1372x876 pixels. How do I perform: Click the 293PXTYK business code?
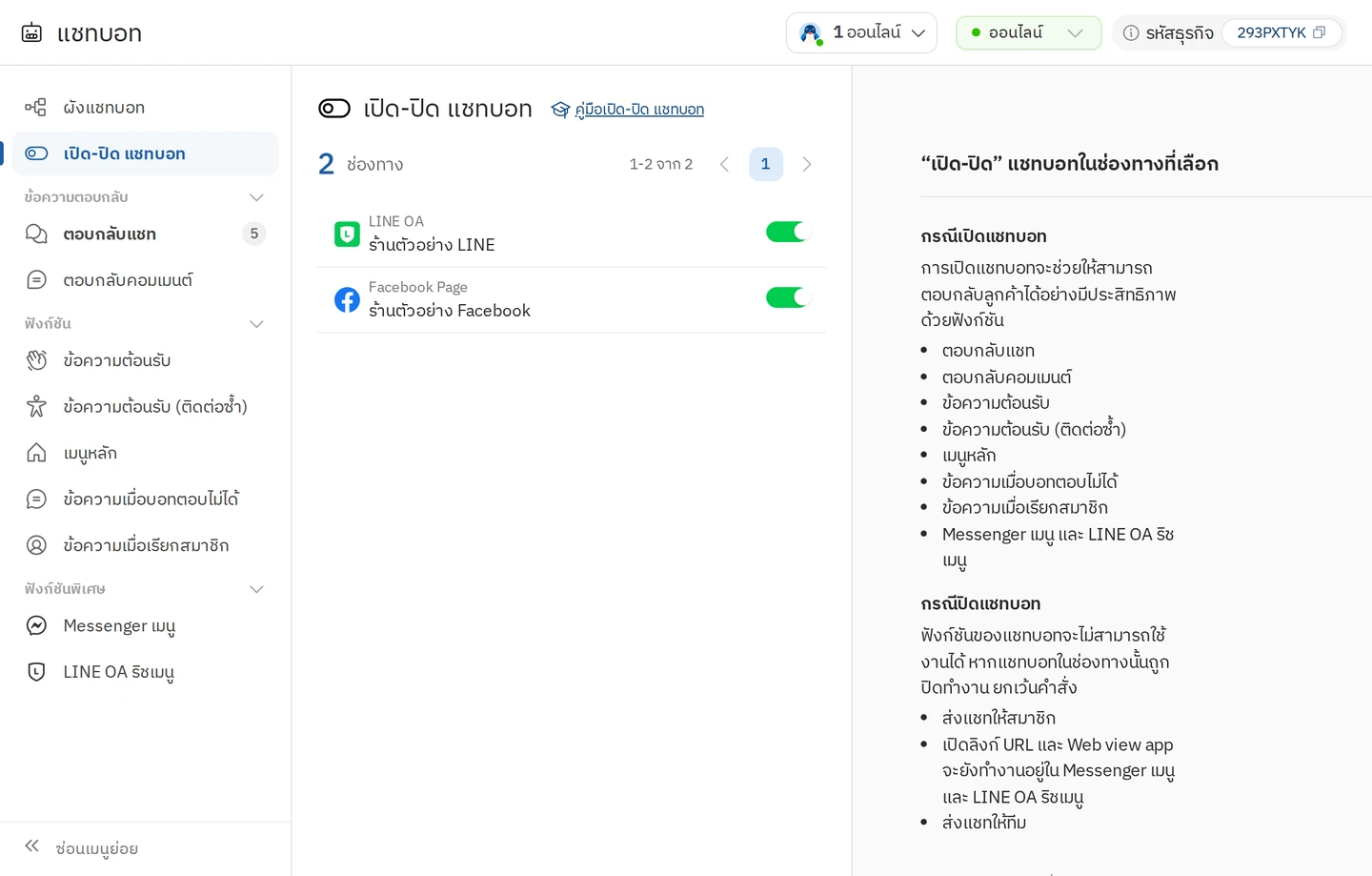(1271, 32)
